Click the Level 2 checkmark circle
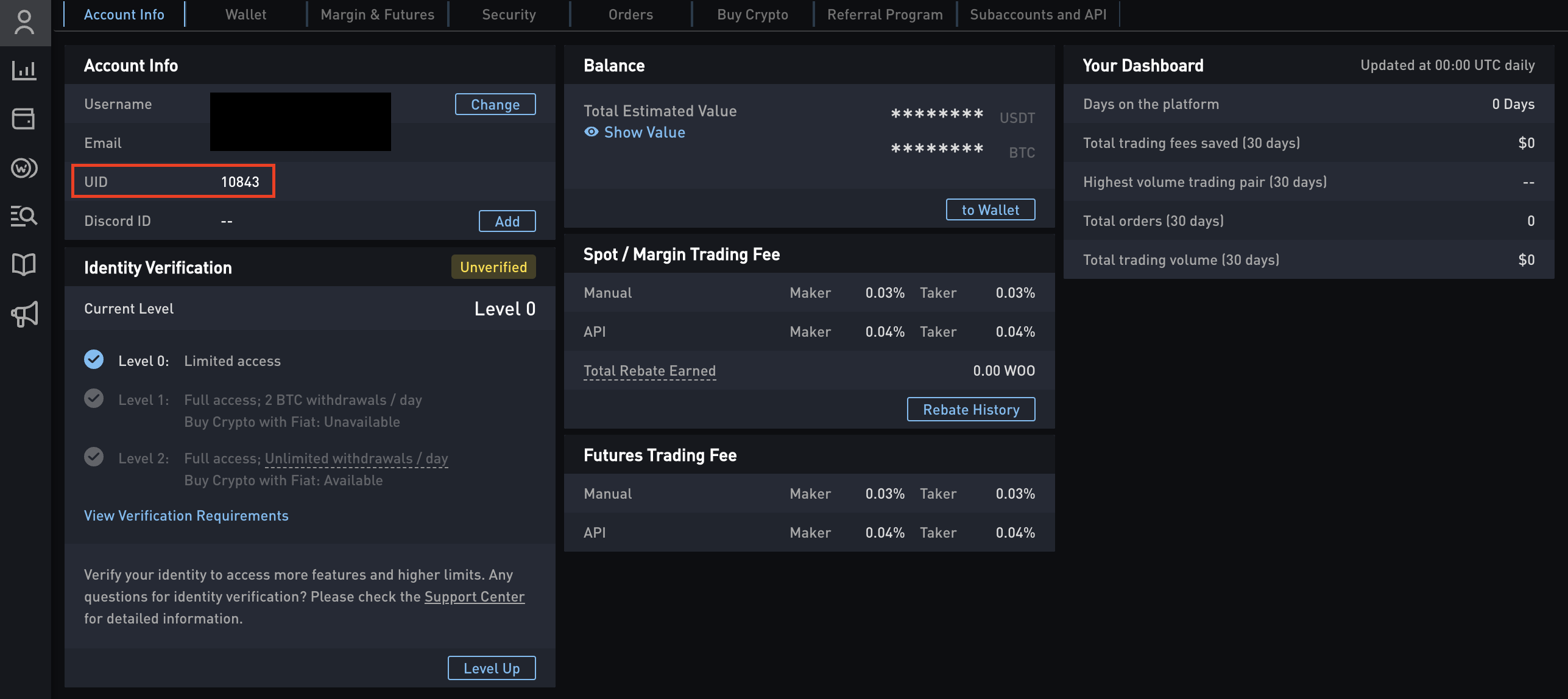 coord(94,457)
